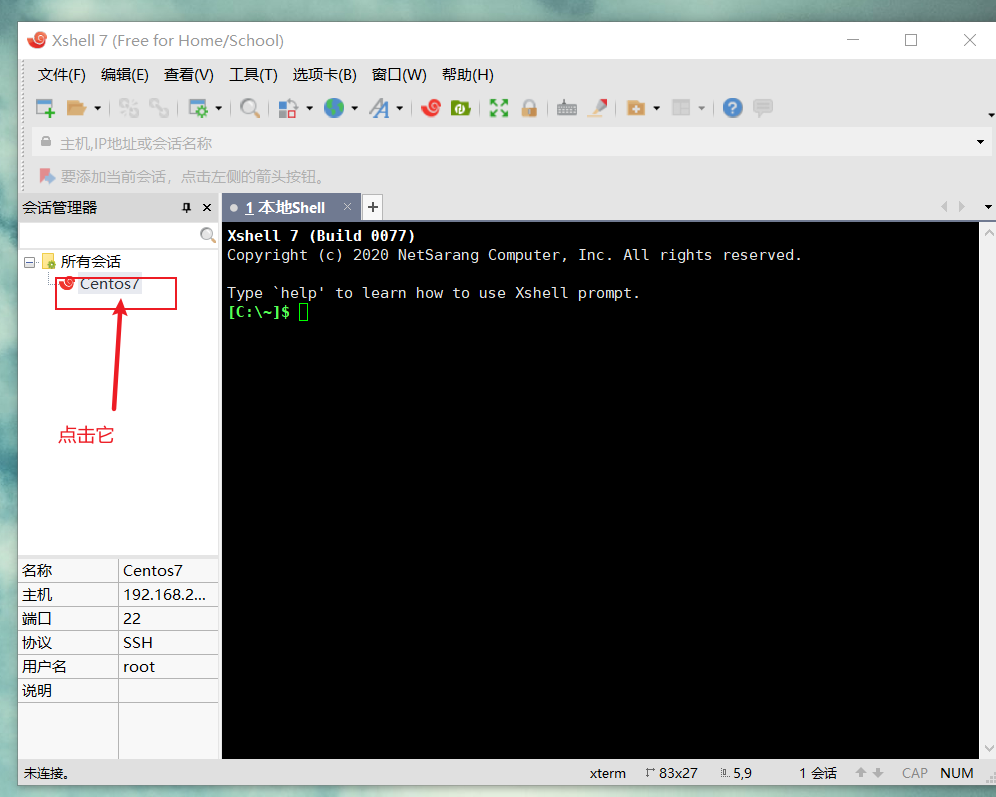Click the 192.168.2... host value

point(165,595)
